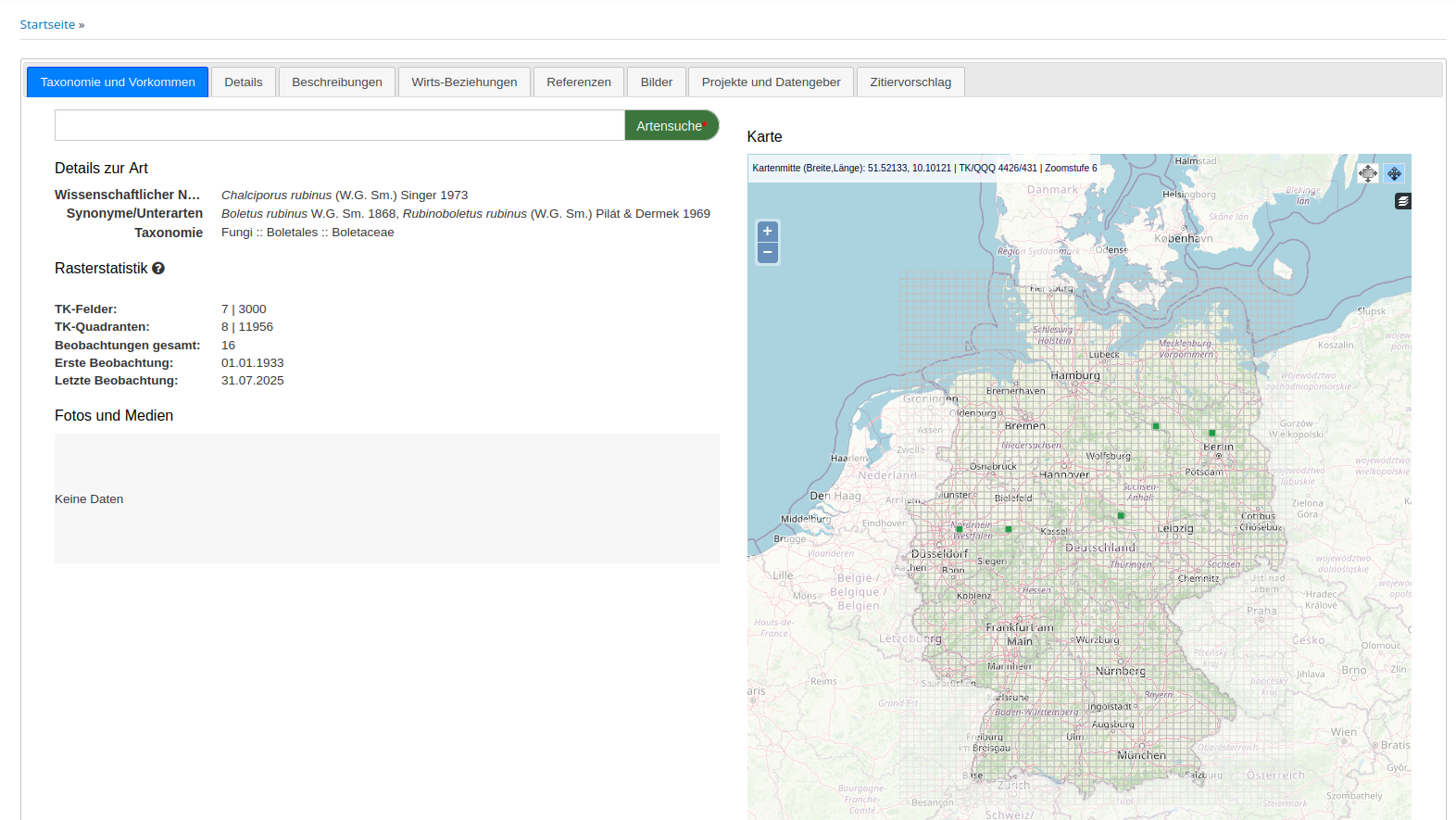Viewport: 1456px width, 820px height.
Task: Select the pan navigation map tool
Action: [1394, 173]
